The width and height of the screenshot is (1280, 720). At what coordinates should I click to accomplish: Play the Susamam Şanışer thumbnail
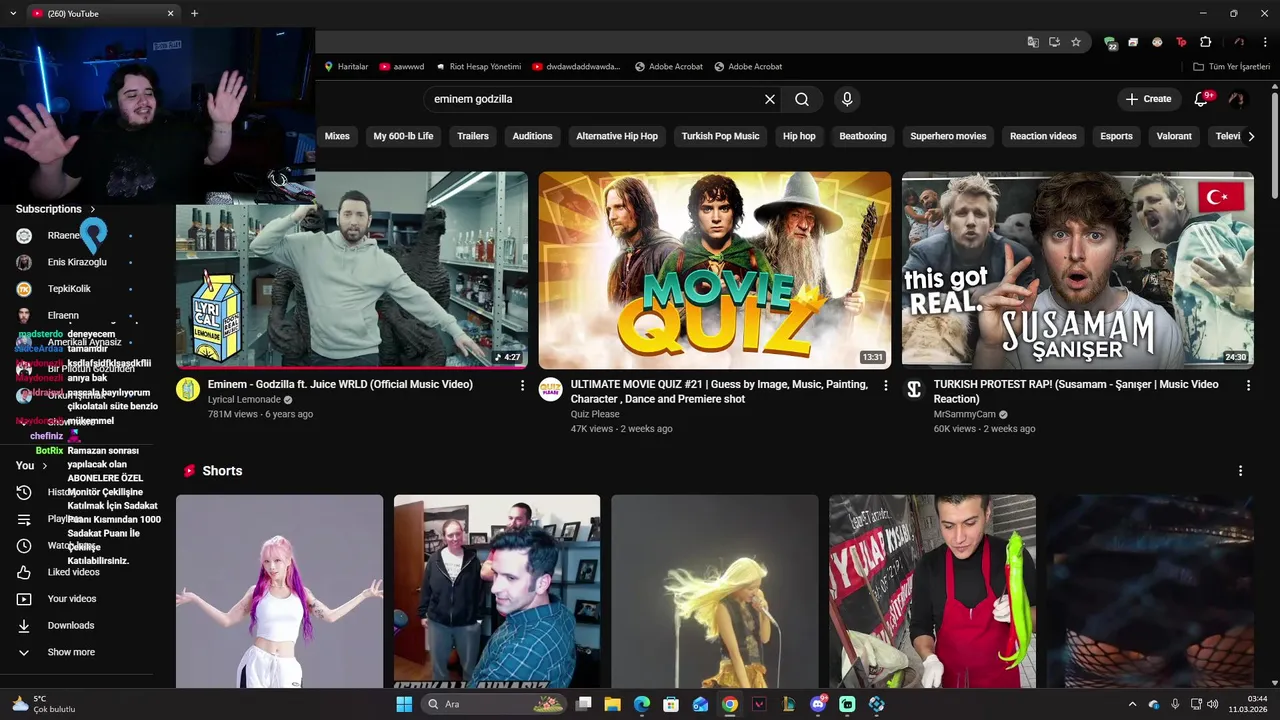click(1078, 270)
